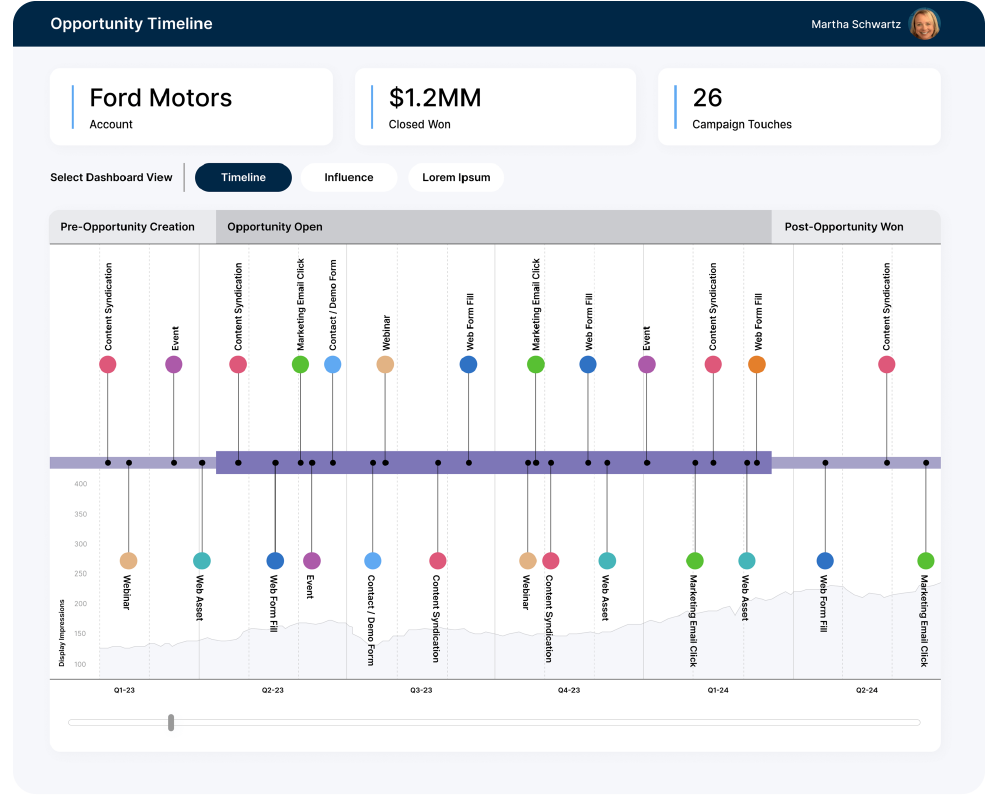Click the Q2-23 axis label

tap(273, 690)
